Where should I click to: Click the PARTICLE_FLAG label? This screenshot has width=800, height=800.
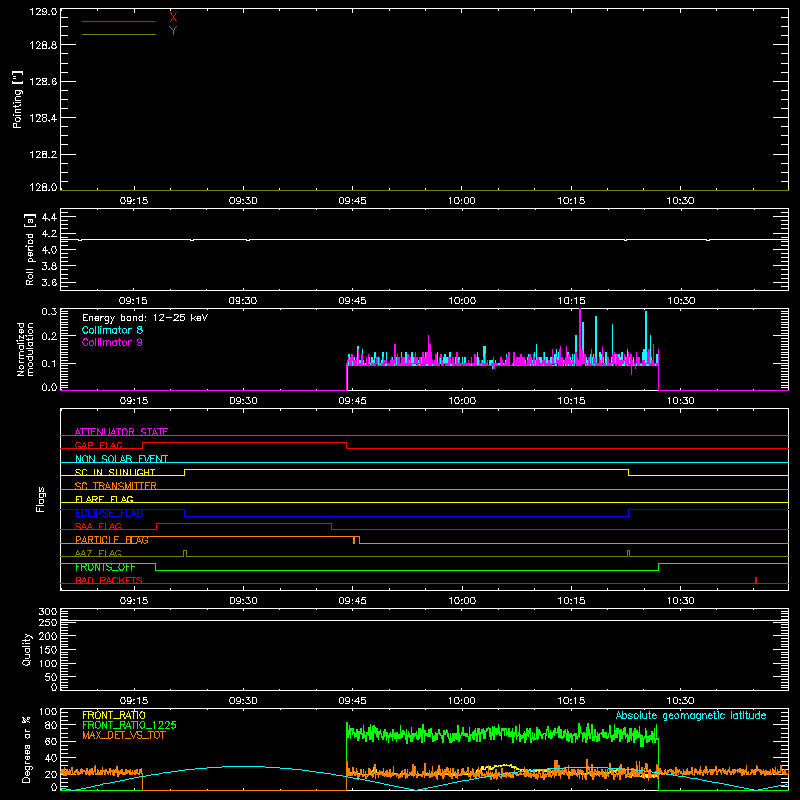coord(112,540)
